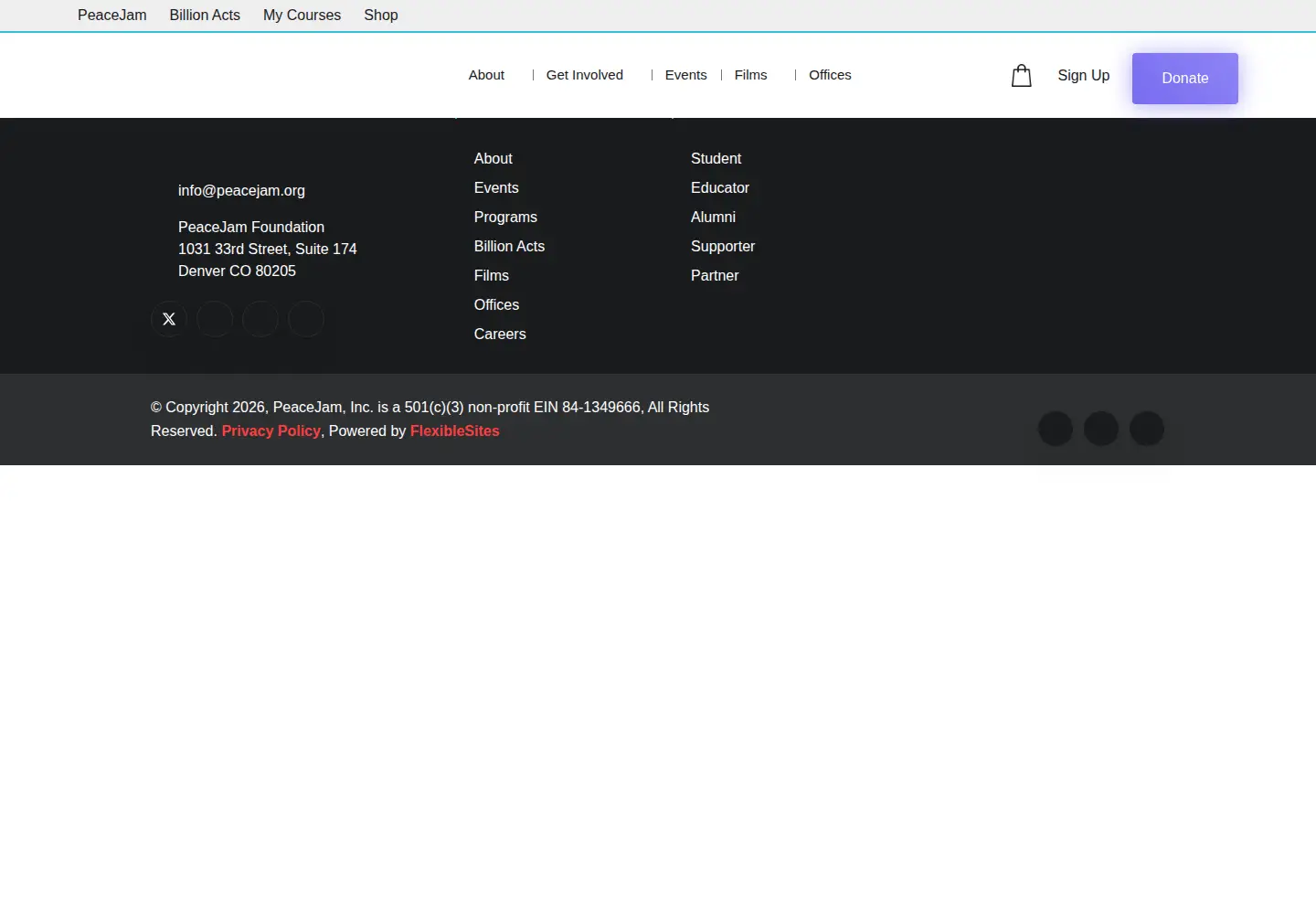Click the "PeaceJam Foundation" address line
This screenshot has height=914, width=1316.
[251, 228]
